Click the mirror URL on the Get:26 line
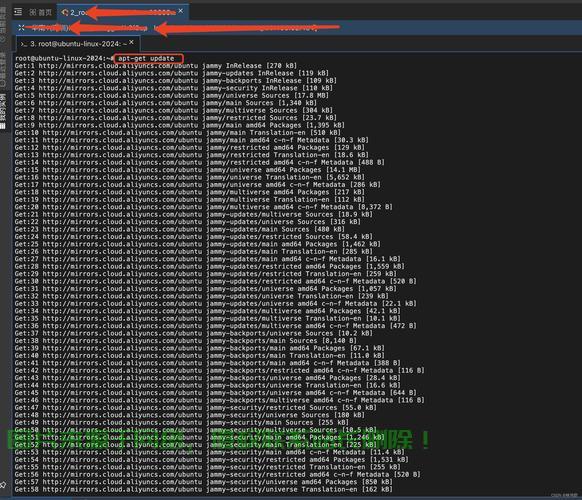582x500 pixels. tap(122, 251)
